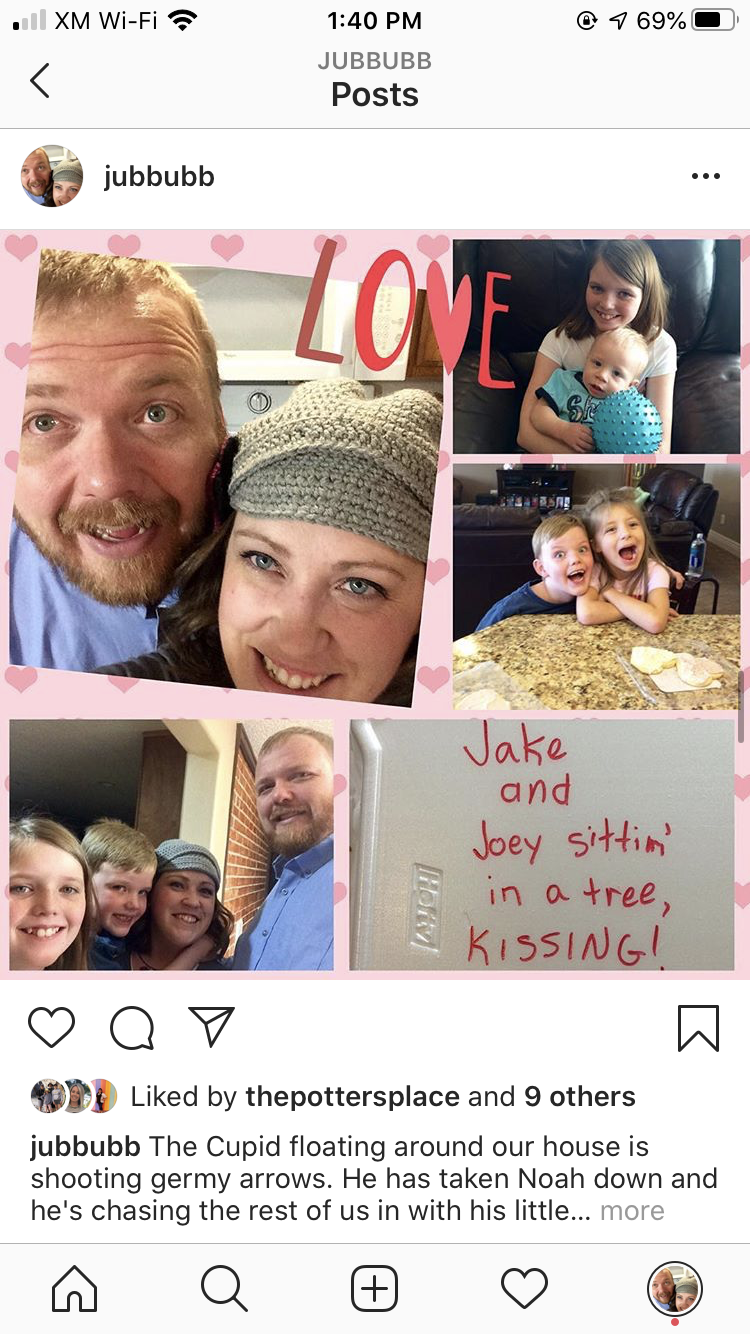Open Search tab with magnifier icon
Viewport: 750px width, 1334px height.
click(224, 1288)
